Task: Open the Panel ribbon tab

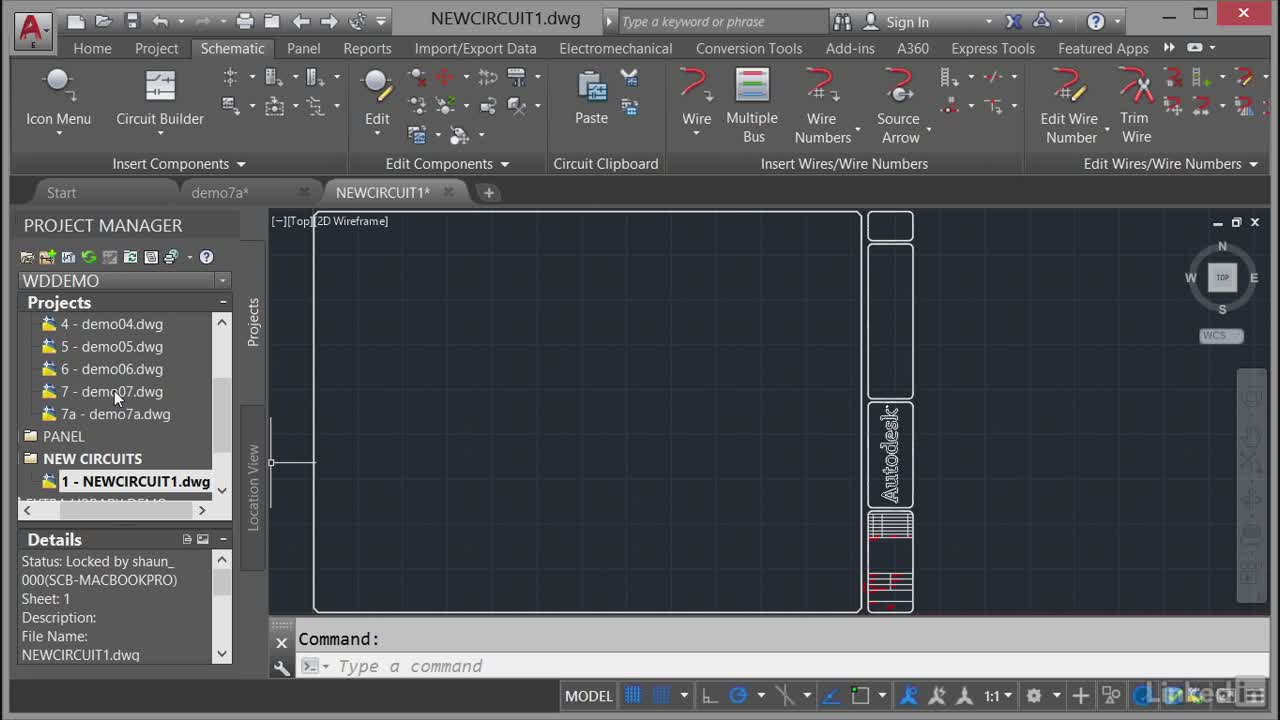Action: (303, 48)
